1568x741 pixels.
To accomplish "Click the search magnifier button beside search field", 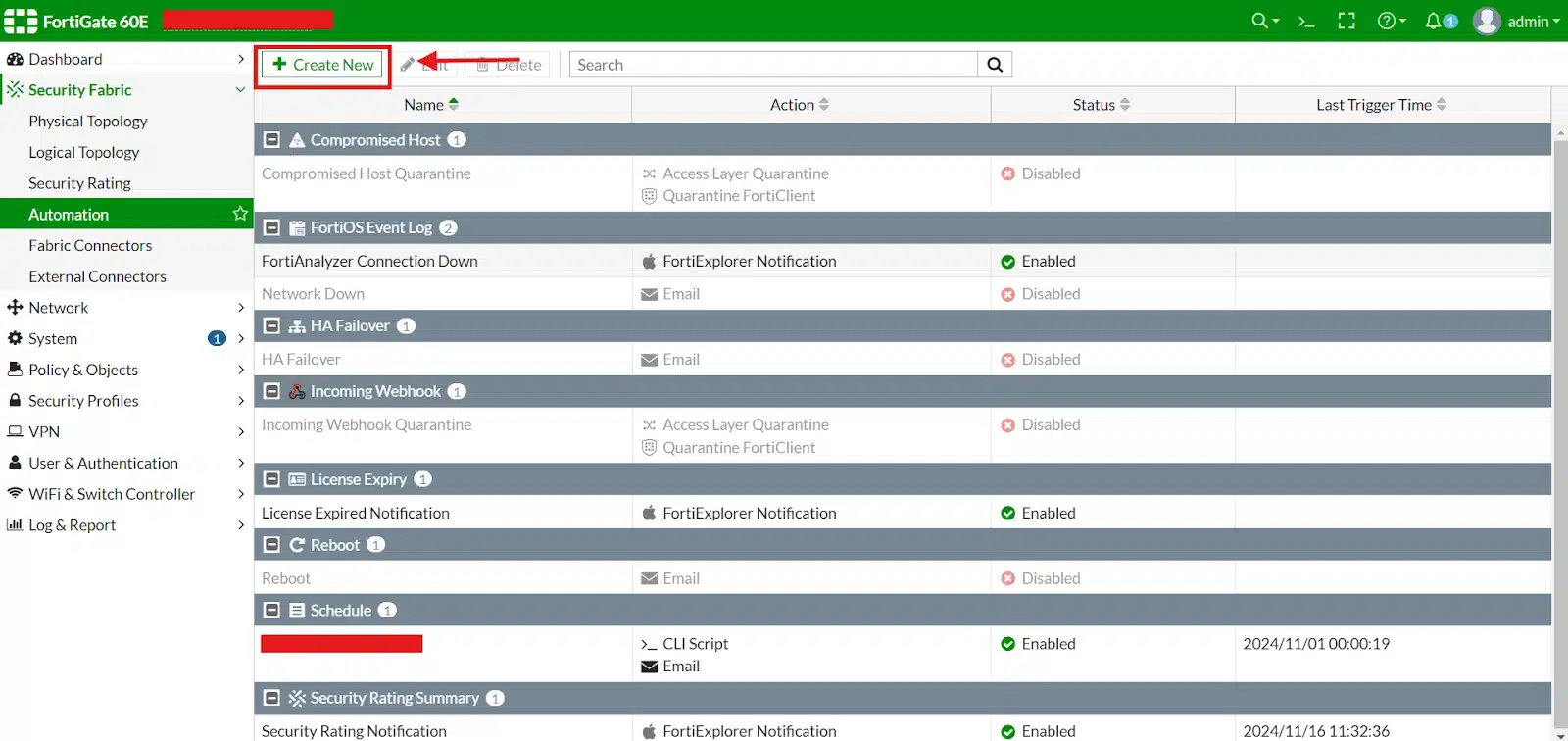I will pos(995,65).
